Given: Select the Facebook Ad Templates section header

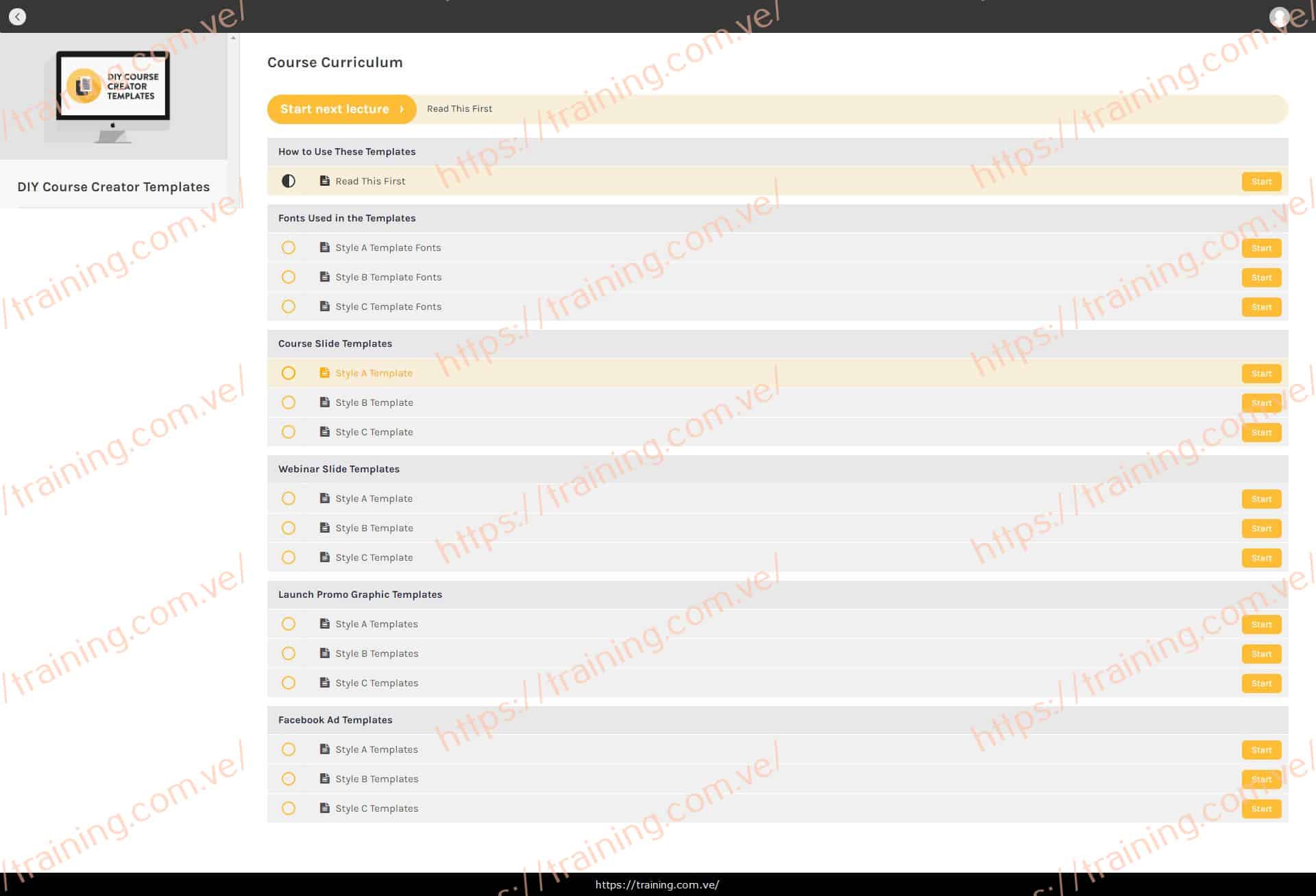Looking at the screenshot, I should coord(335,720).
